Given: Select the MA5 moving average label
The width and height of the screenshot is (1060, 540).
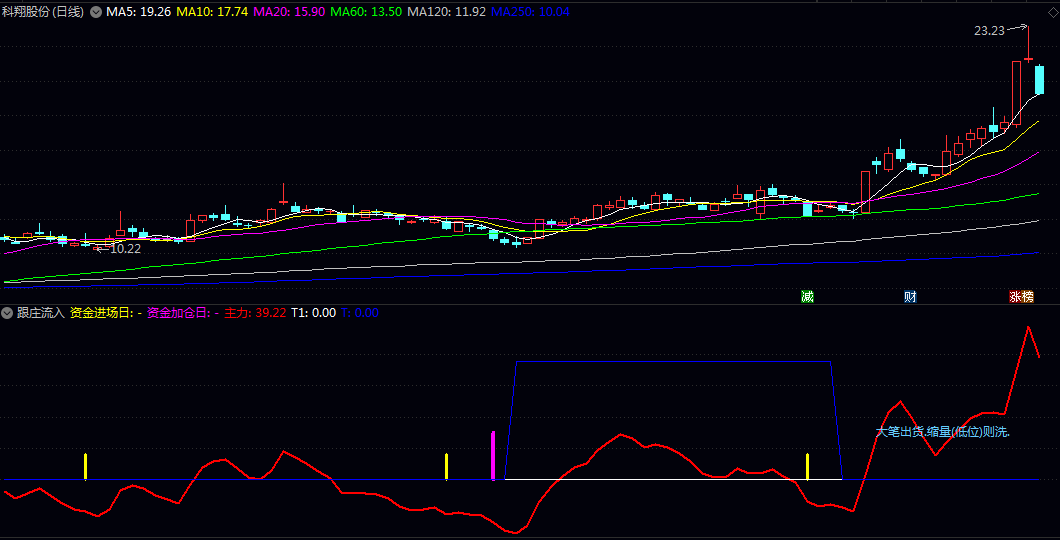Looking at the screenshot, I should pyautogui.click(x=139, y=12).
